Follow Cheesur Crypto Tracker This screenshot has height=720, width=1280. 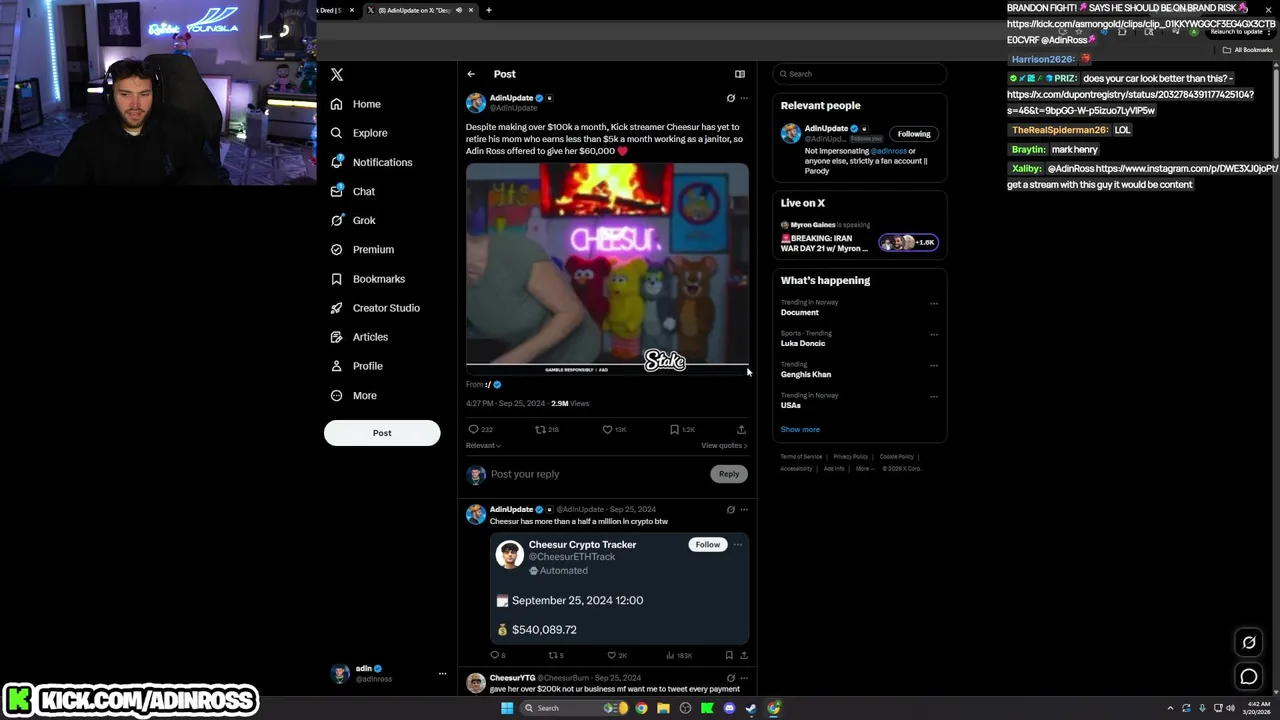[x=707, y=545]
